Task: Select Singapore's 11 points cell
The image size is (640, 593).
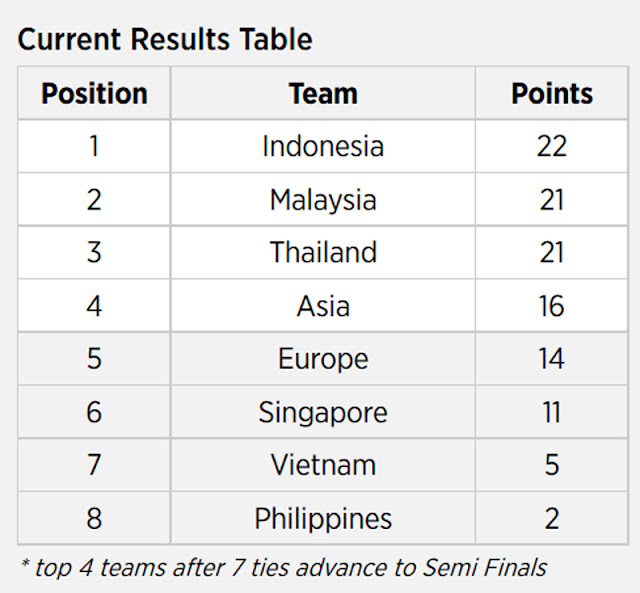Action: click(551, 412)
